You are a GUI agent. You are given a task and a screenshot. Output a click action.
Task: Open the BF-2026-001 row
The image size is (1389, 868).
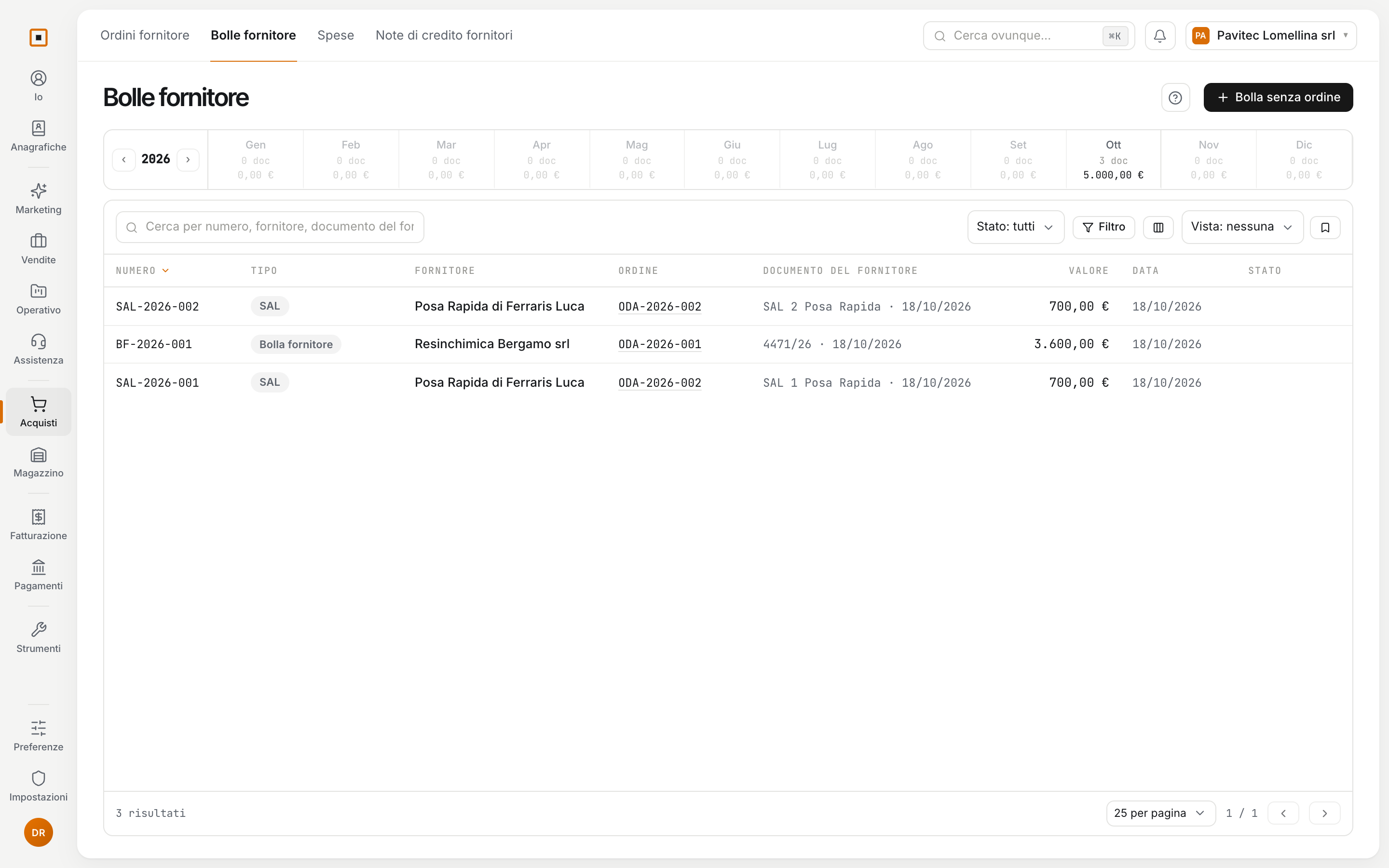[728, 344]
